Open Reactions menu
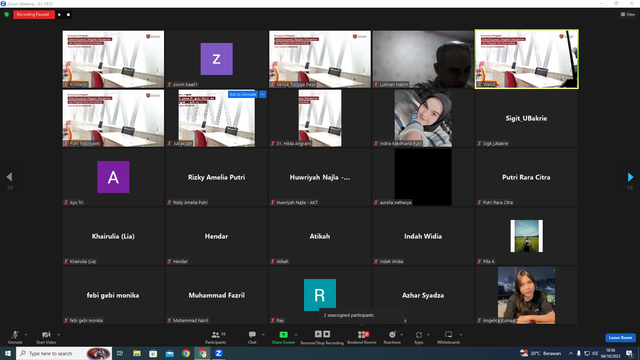 click(x=392, y=337)
